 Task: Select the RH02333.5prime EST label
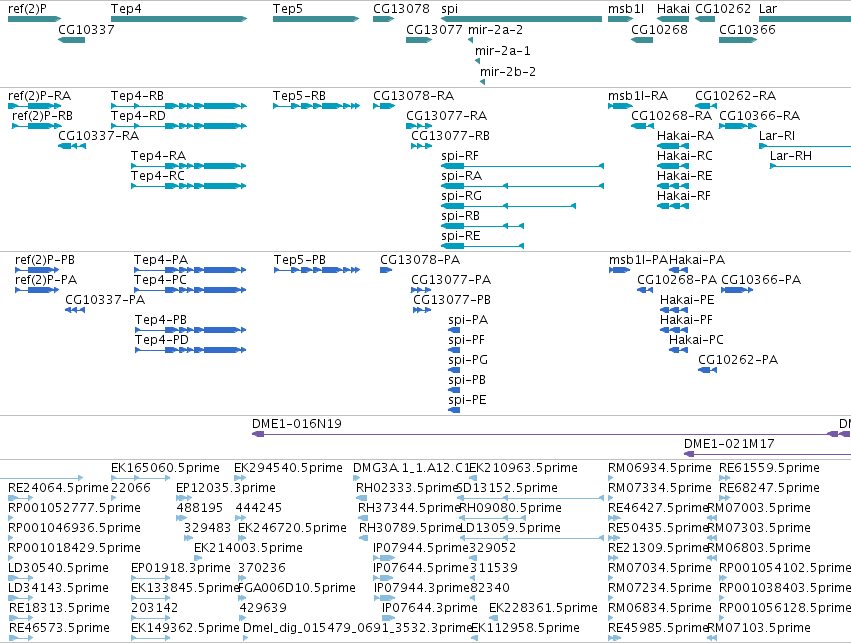tap(408, 488)
